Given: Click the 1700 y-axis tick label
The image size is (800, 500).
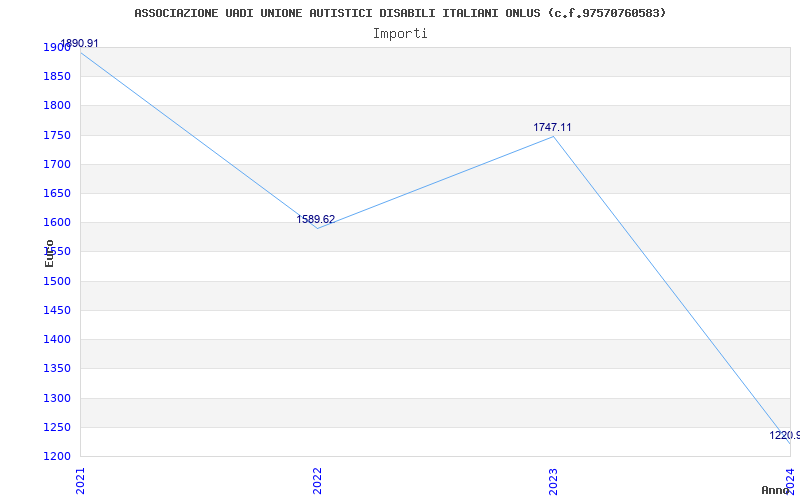Looking at the screenshot, I should [x=57, y=164].
